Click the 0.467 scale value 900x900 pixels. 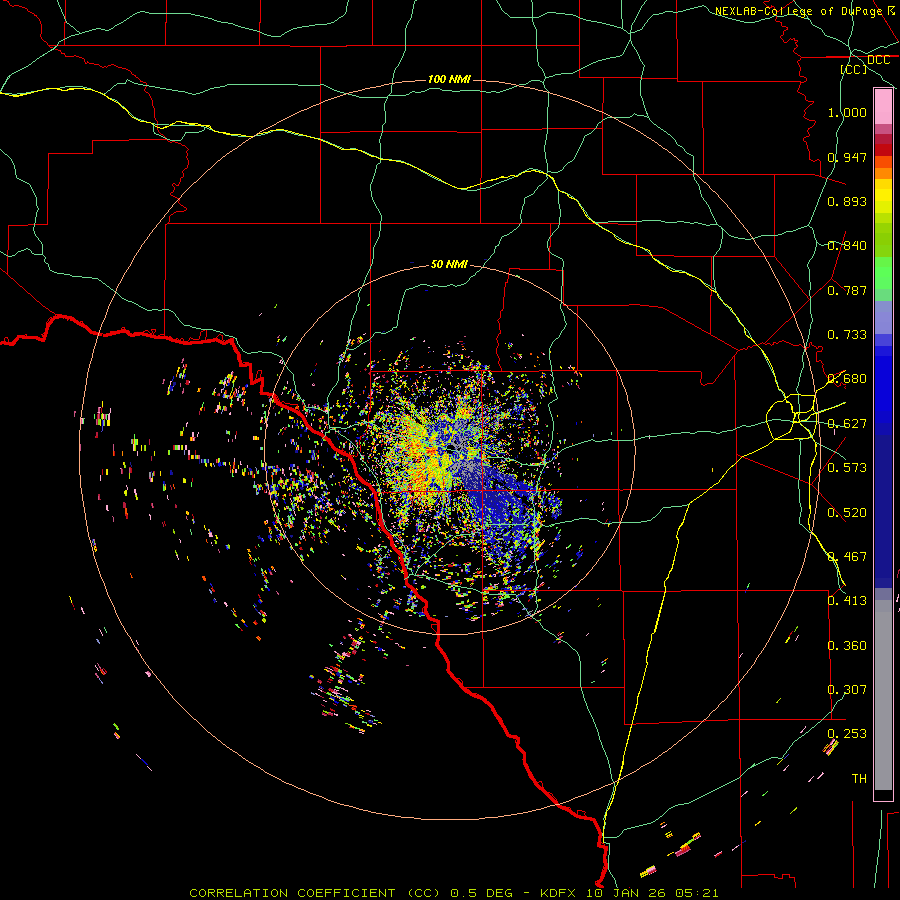(x=847, y=557)
